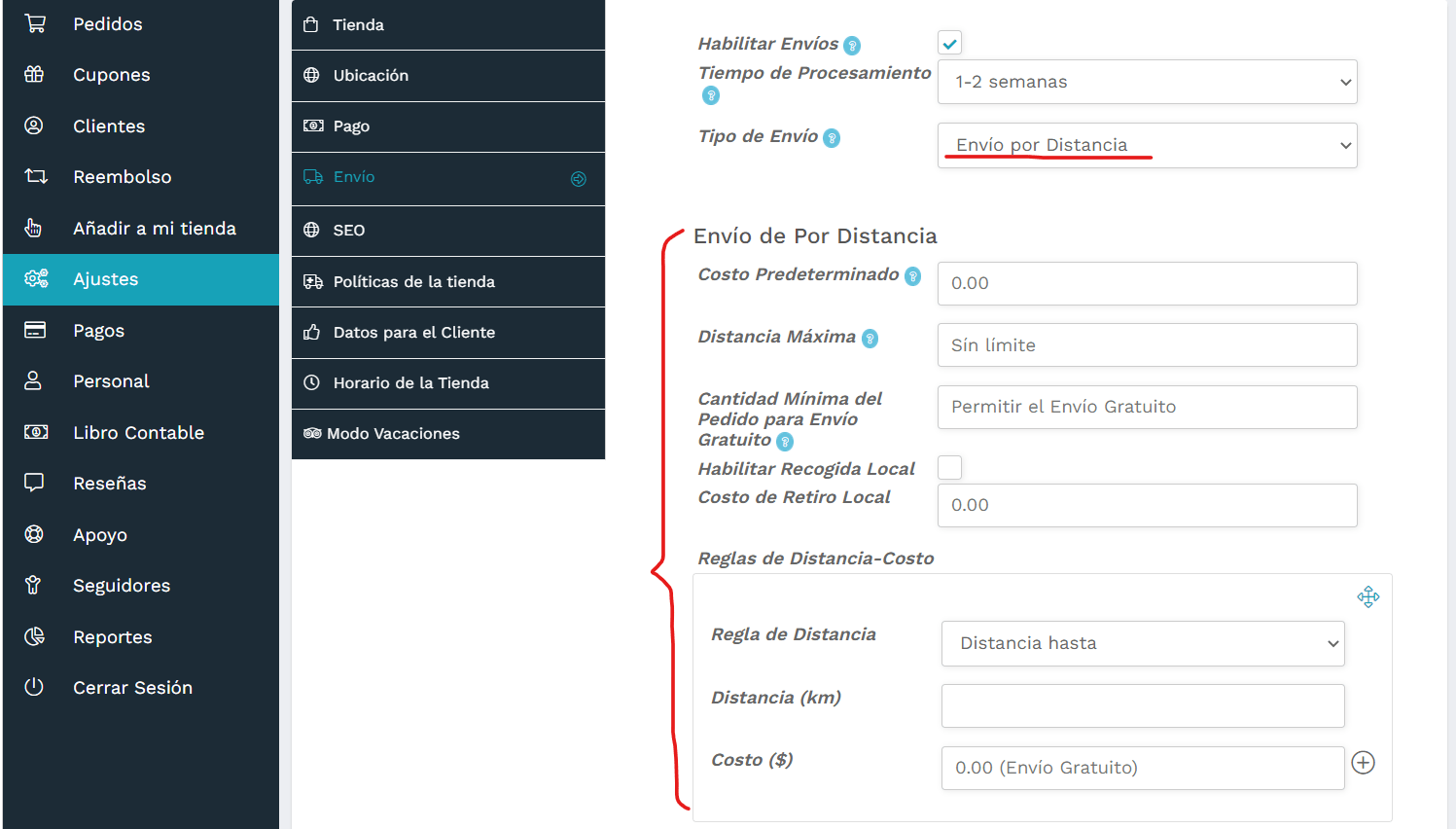Click the help icon beside Tipo de Envío
The image size is (1456, 829).
coord(832,138)
